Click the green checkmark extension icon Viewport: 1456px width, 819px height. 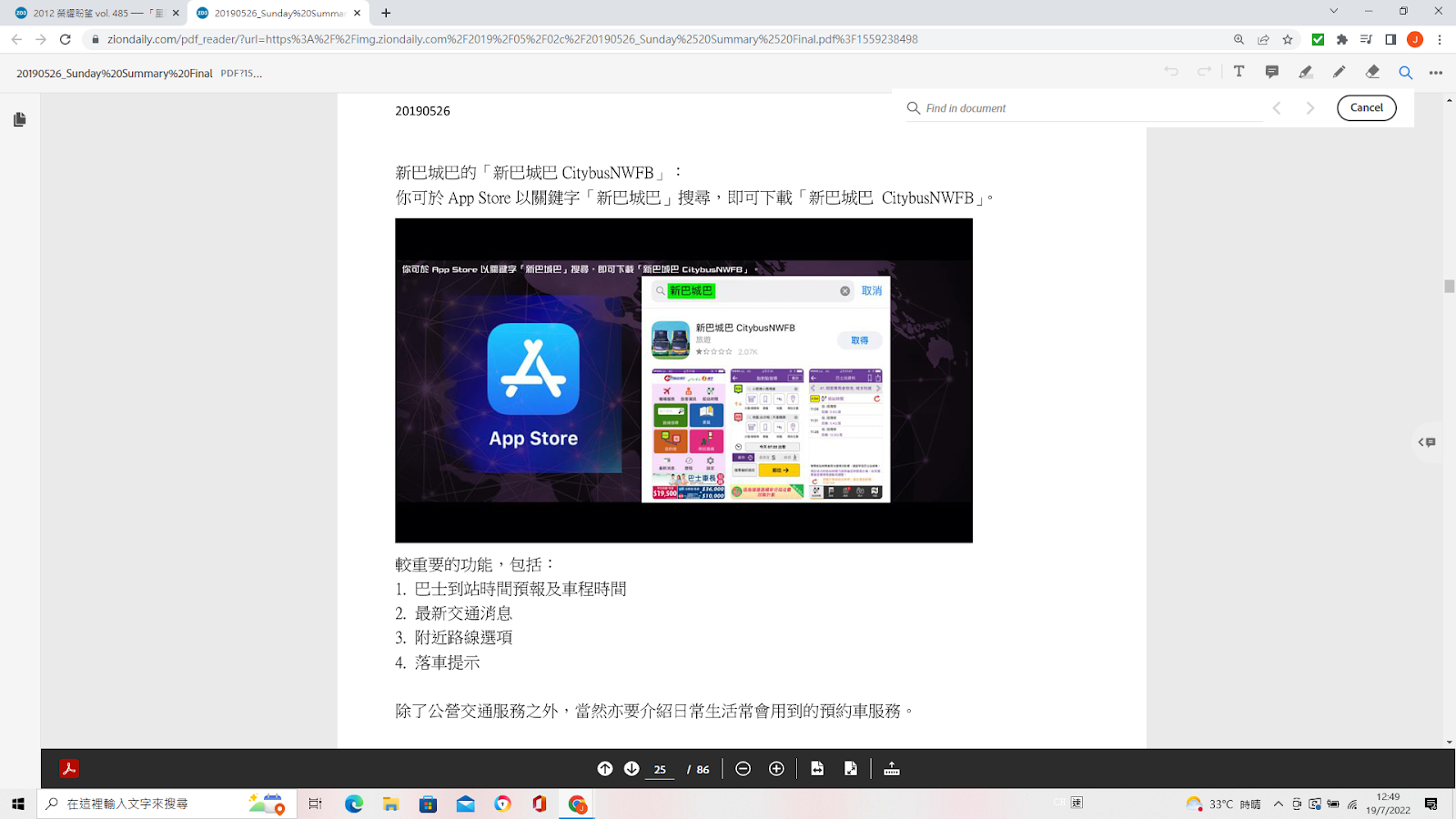coord(1318,39)
